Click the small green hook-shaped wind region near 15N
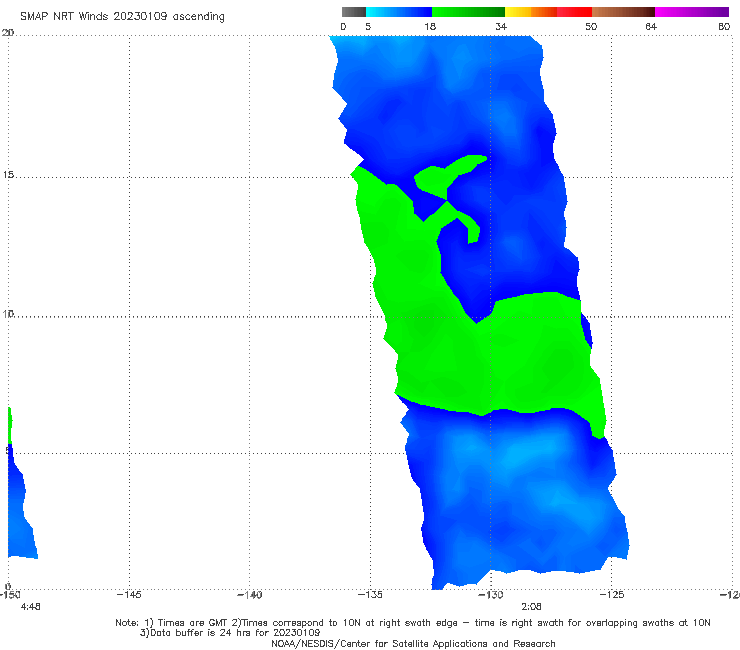 [x=434, y=179]
